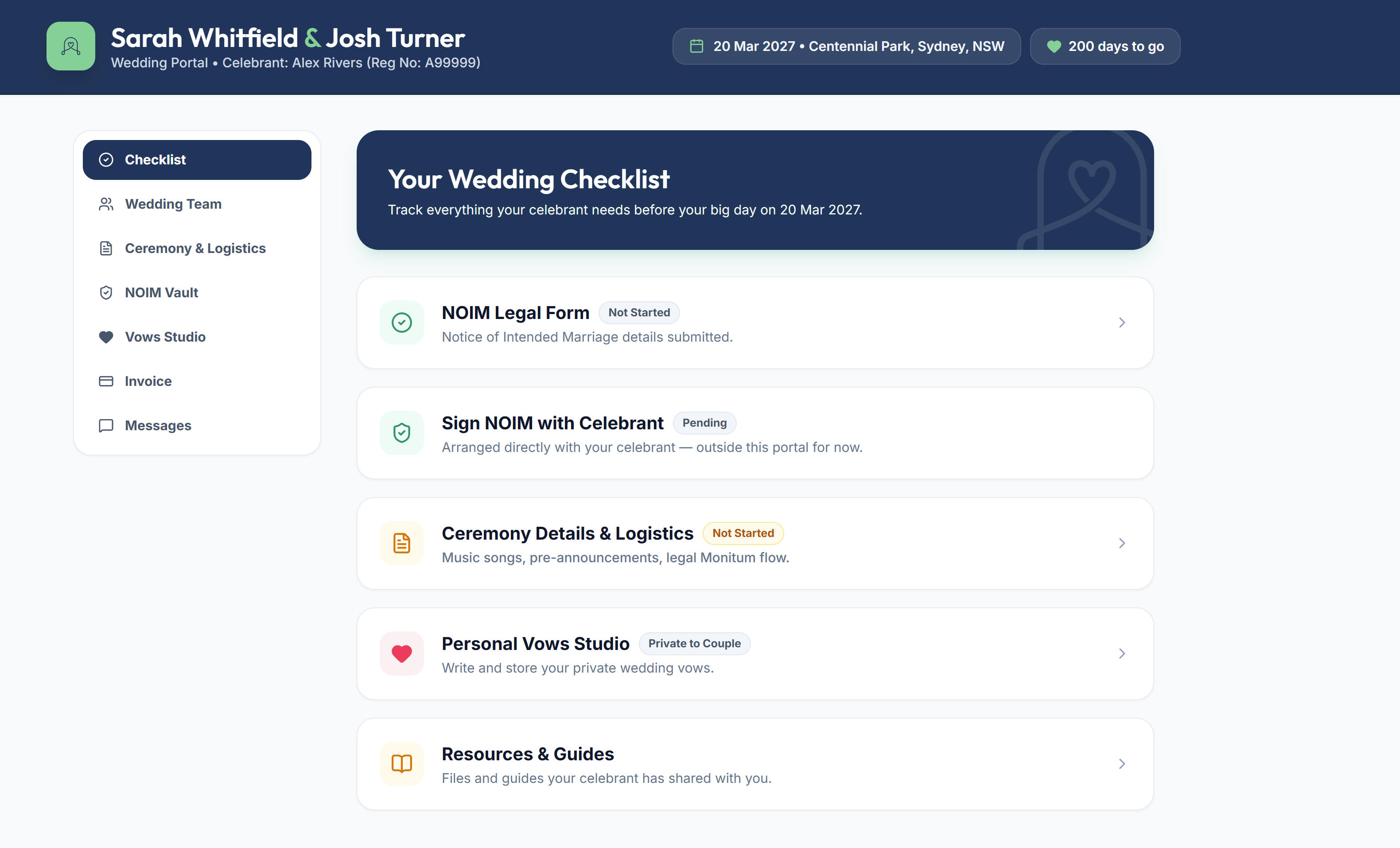Open Resources & Guides chevron arrow
The image size is (1400, 848).
pyautogui.click(x=1122, y=764)
